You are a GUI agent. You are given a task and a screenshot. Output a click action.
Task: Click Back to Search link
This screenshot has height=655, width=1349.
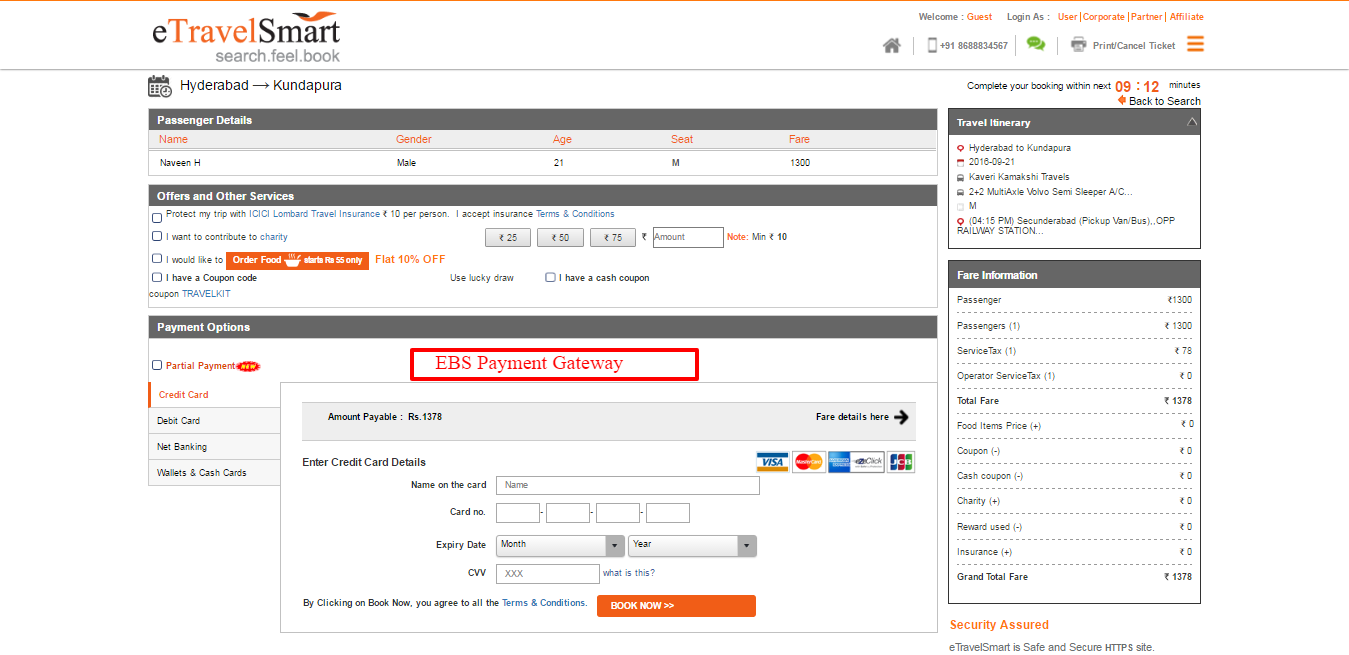click(1165, 101)
